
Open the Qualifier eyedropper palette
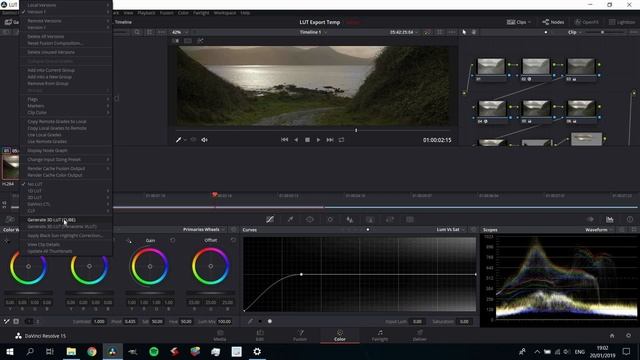(x=290, y=220)
